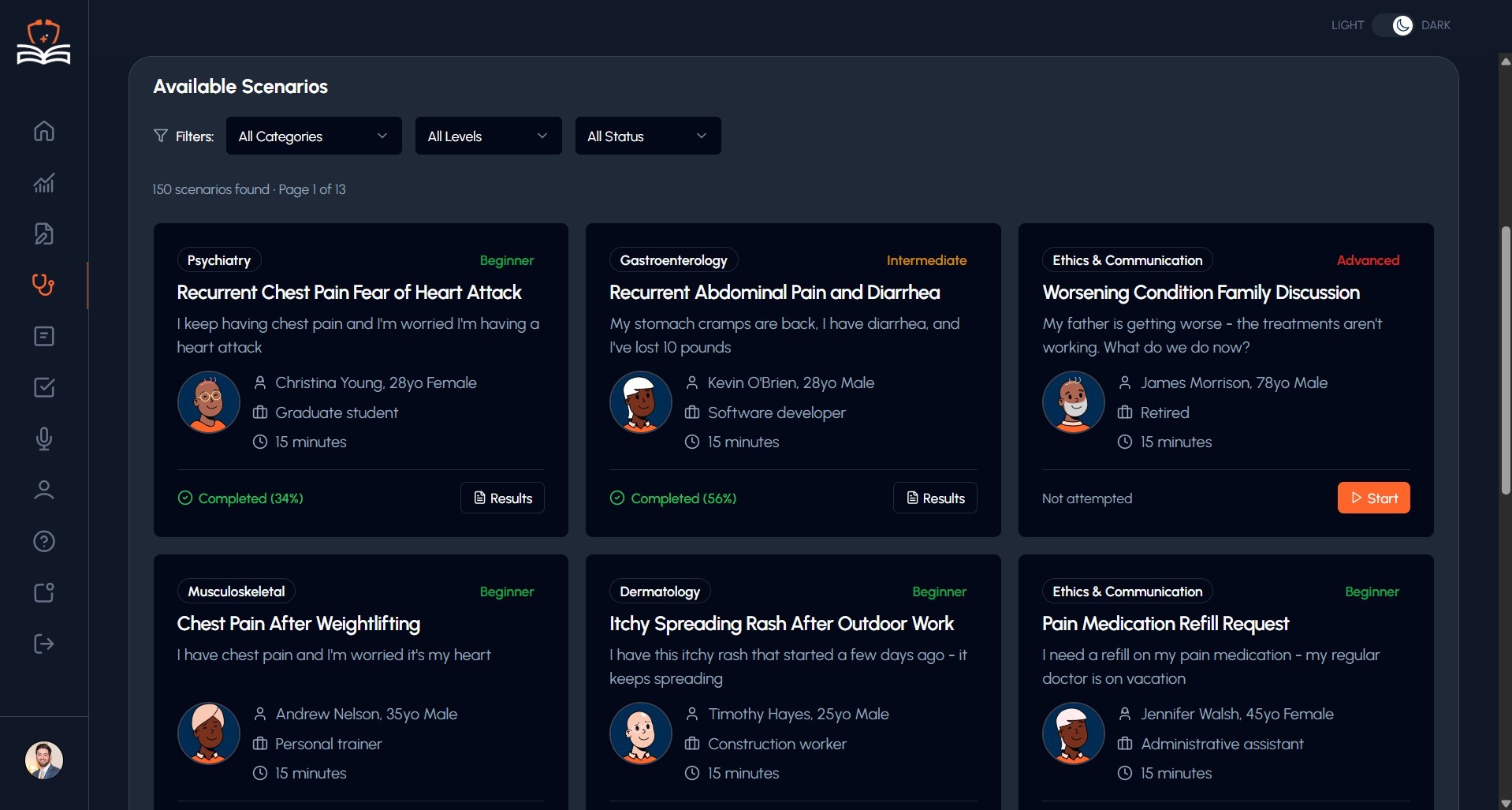Open the Home icon in sidebar
Image resolution: width=1512 pixels, height=810 pixels.
[44, 131]
